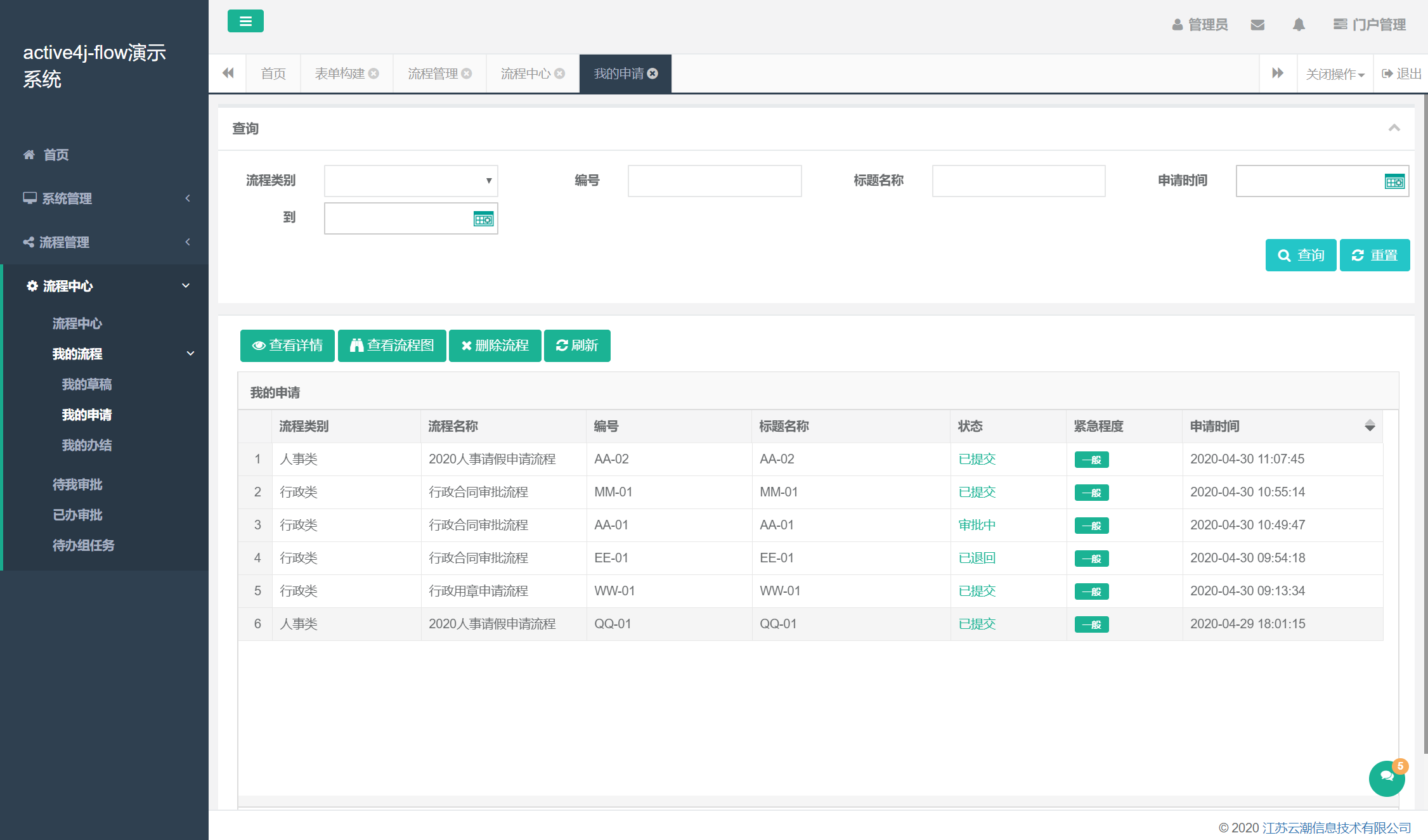Click the notification bell icon
This screenshot has height=840, width=1428.
pyautogui.click(x=1299, y=25)
